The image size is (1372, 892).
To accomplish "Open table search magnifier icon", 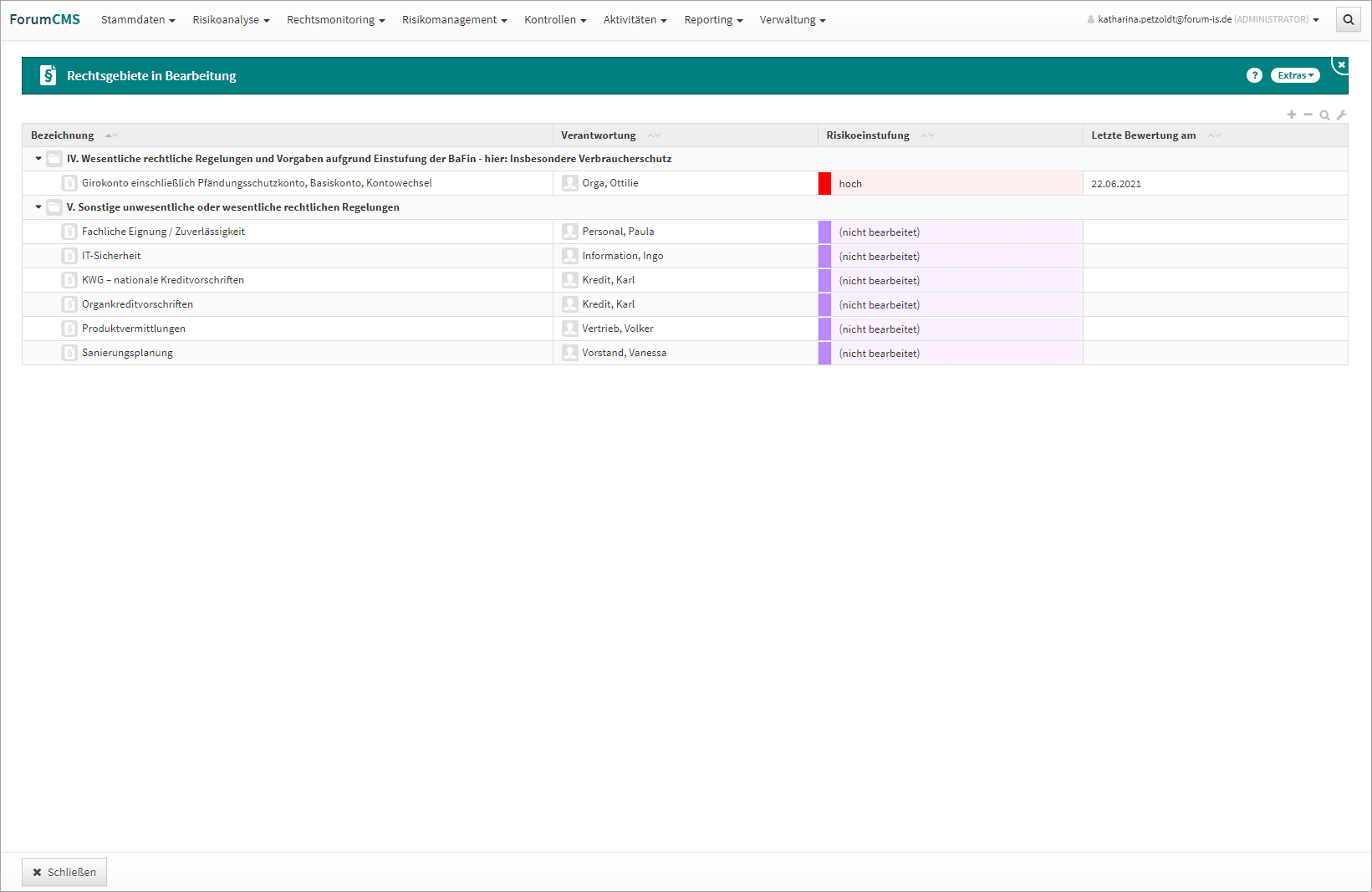I will tap(1324, 115).
